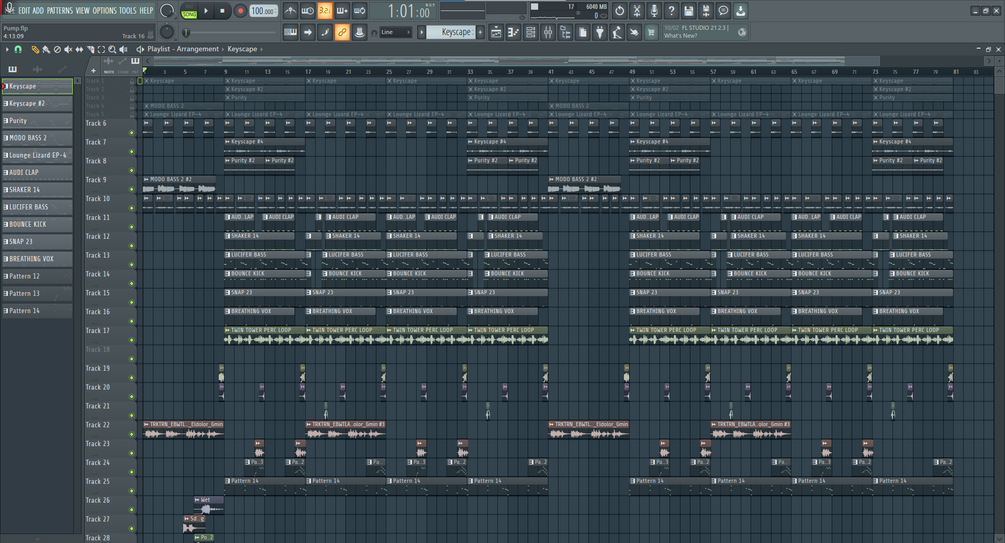Select the Mute tool in Playlist toolbar
This screenshot has height=543, width=1005.
coord(68,49)
